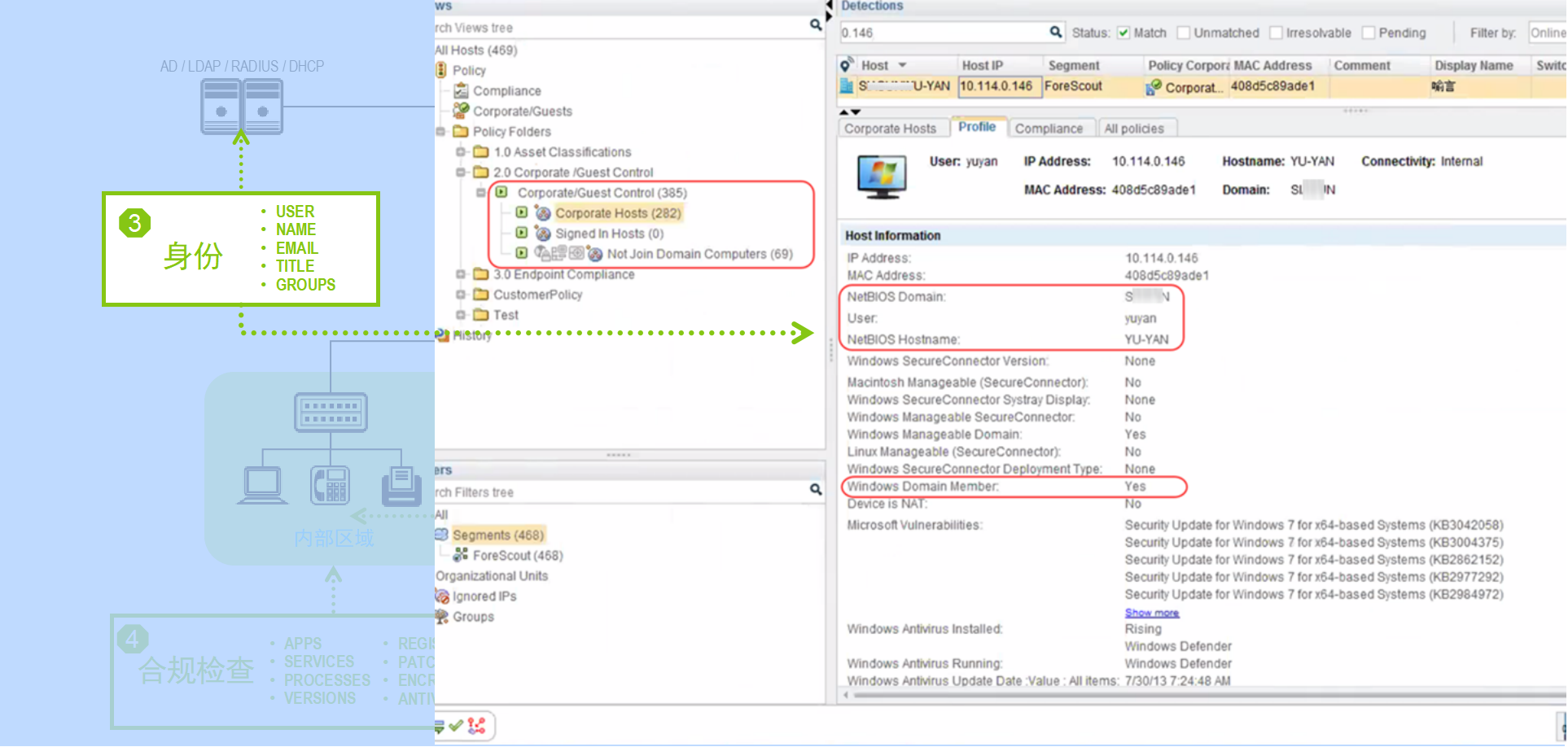Viewport: 1568px width, 747px height.
Task: Expand the 1.0 Asset Classifications folder
Action: click(x=461, y=152)
